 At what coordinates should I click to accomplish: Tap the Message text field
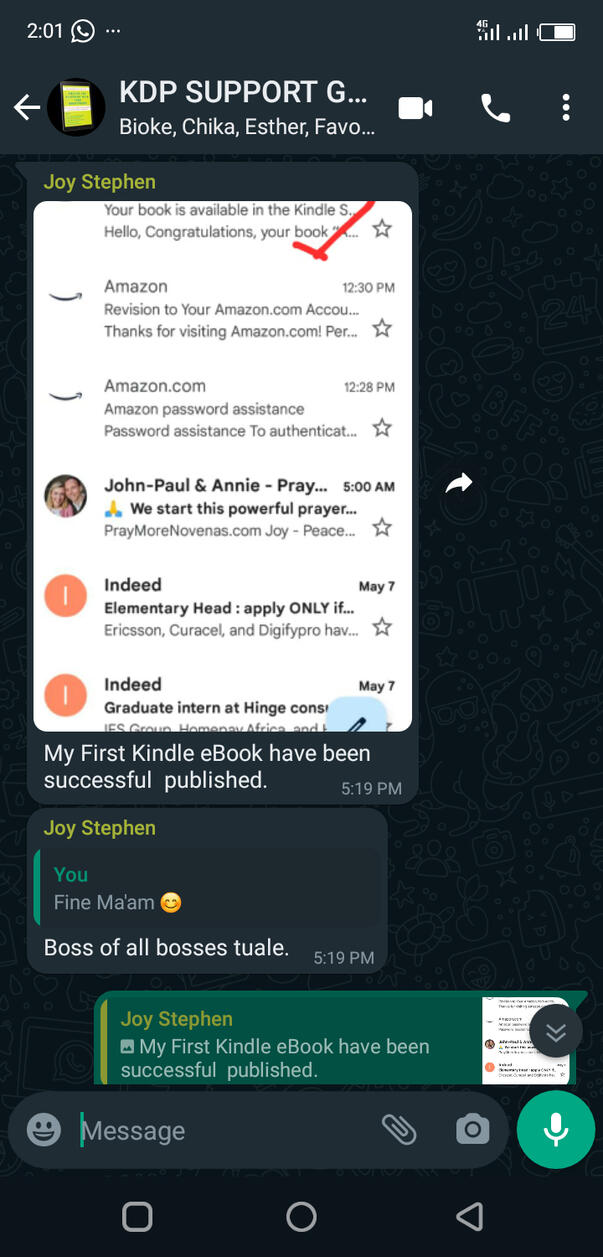click(x=225, y=1131)
